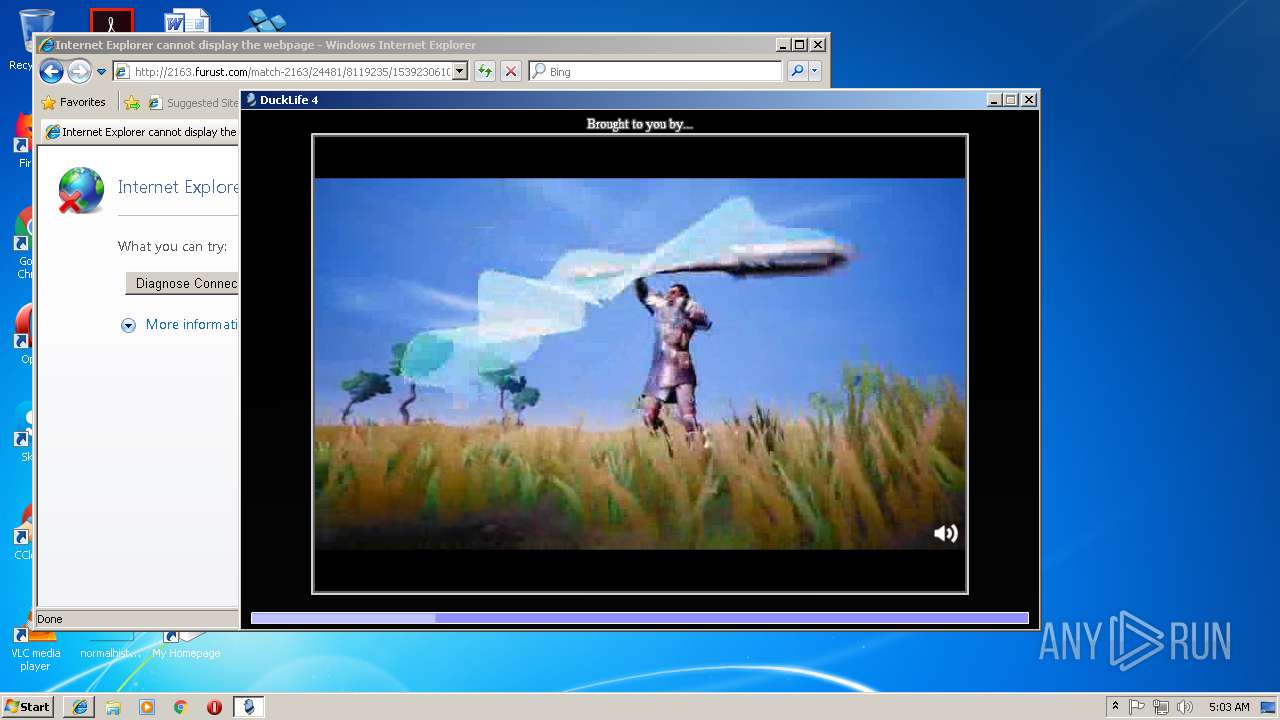Open Windows Explorer folder on taskbar
Image resolution: width=1280 pixels, height=720 pixels.
click(x=113, y=707)
